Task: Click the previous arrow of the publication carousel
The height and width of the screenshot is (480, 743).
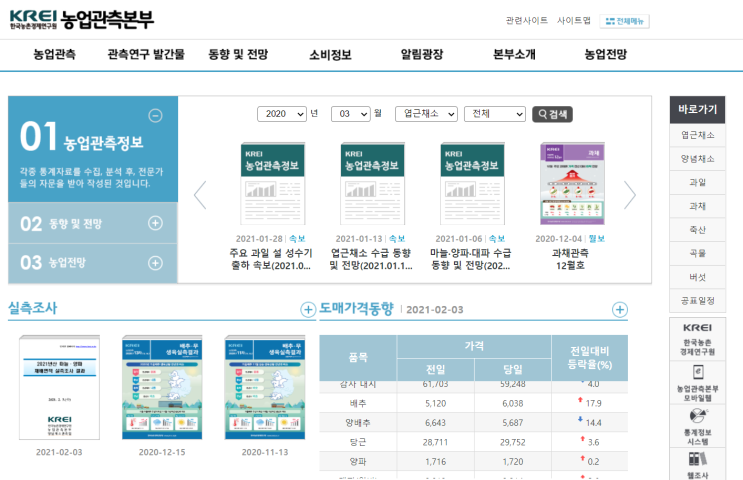Action: [x=200, y=195]
